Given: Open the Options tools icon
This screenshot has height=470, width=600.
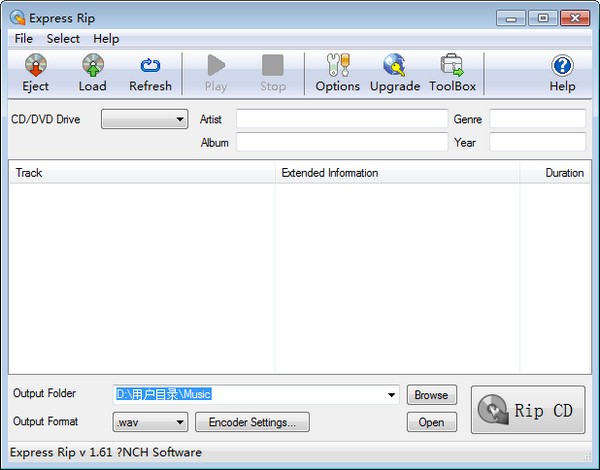Looking at the screenshot, I should click(x=338, y=65).
